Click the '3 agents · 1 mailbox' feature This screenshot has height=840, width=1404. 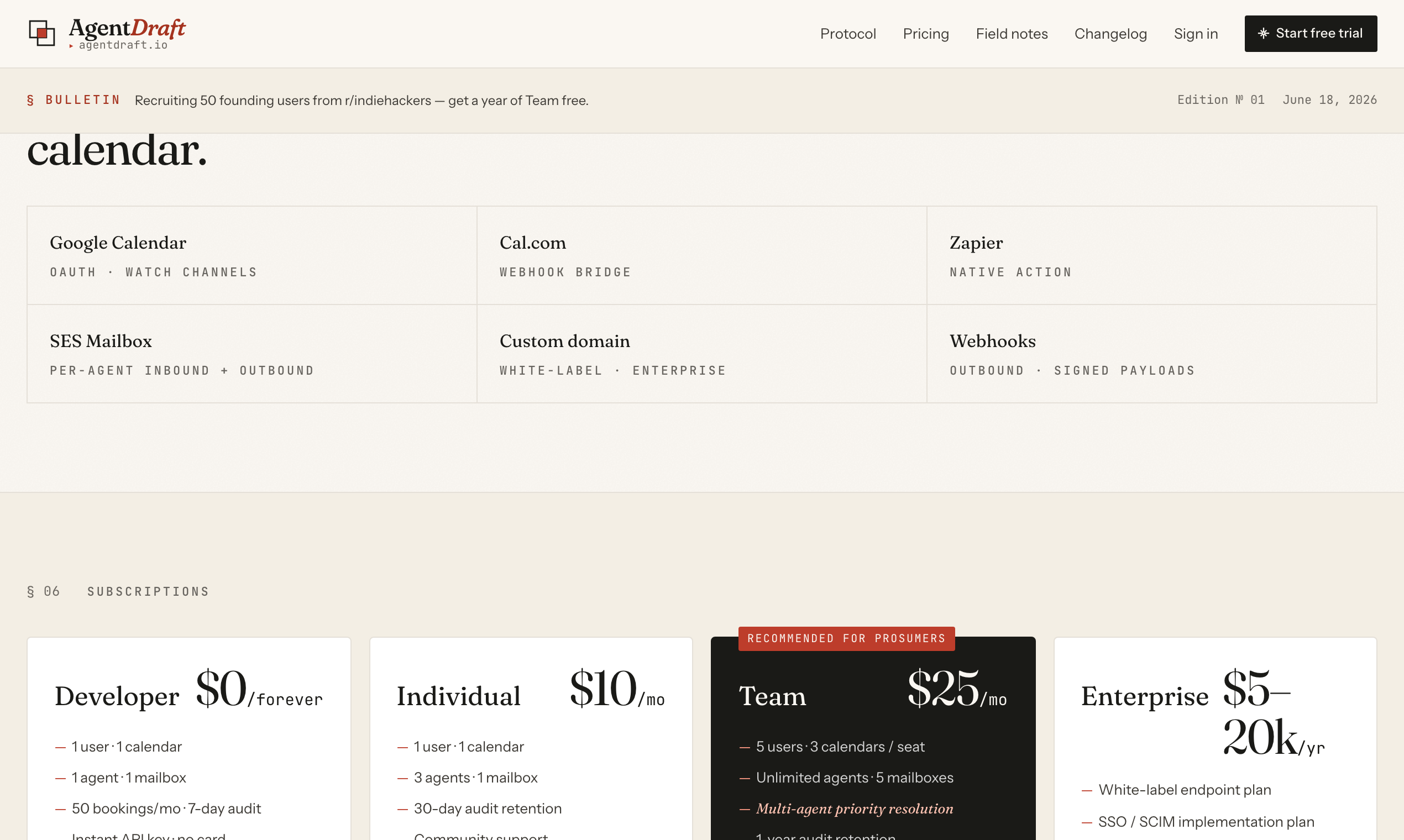tap(475, 778)
